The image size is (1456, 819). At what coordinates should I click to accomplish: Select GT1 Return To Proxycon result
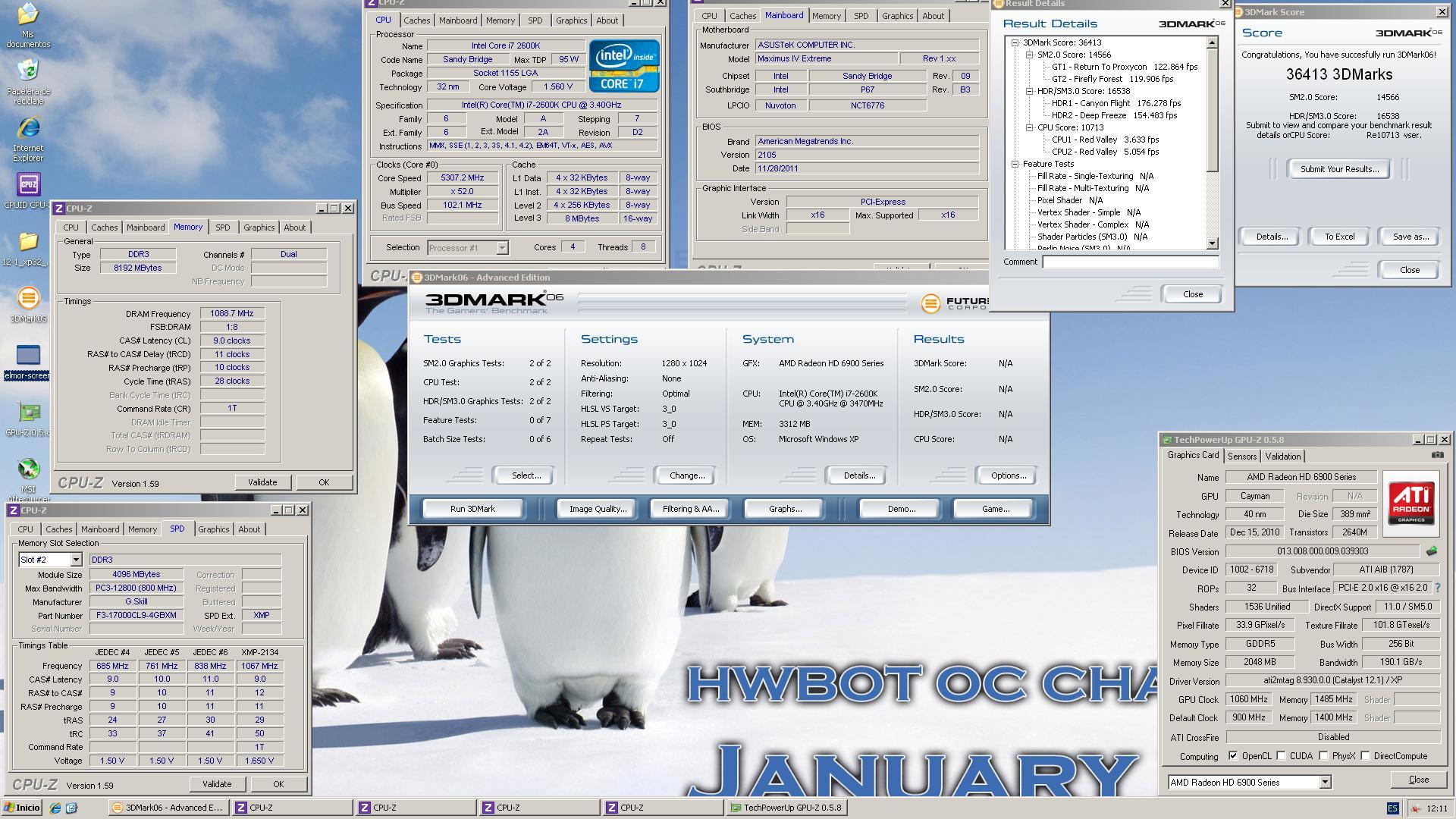1125,67
